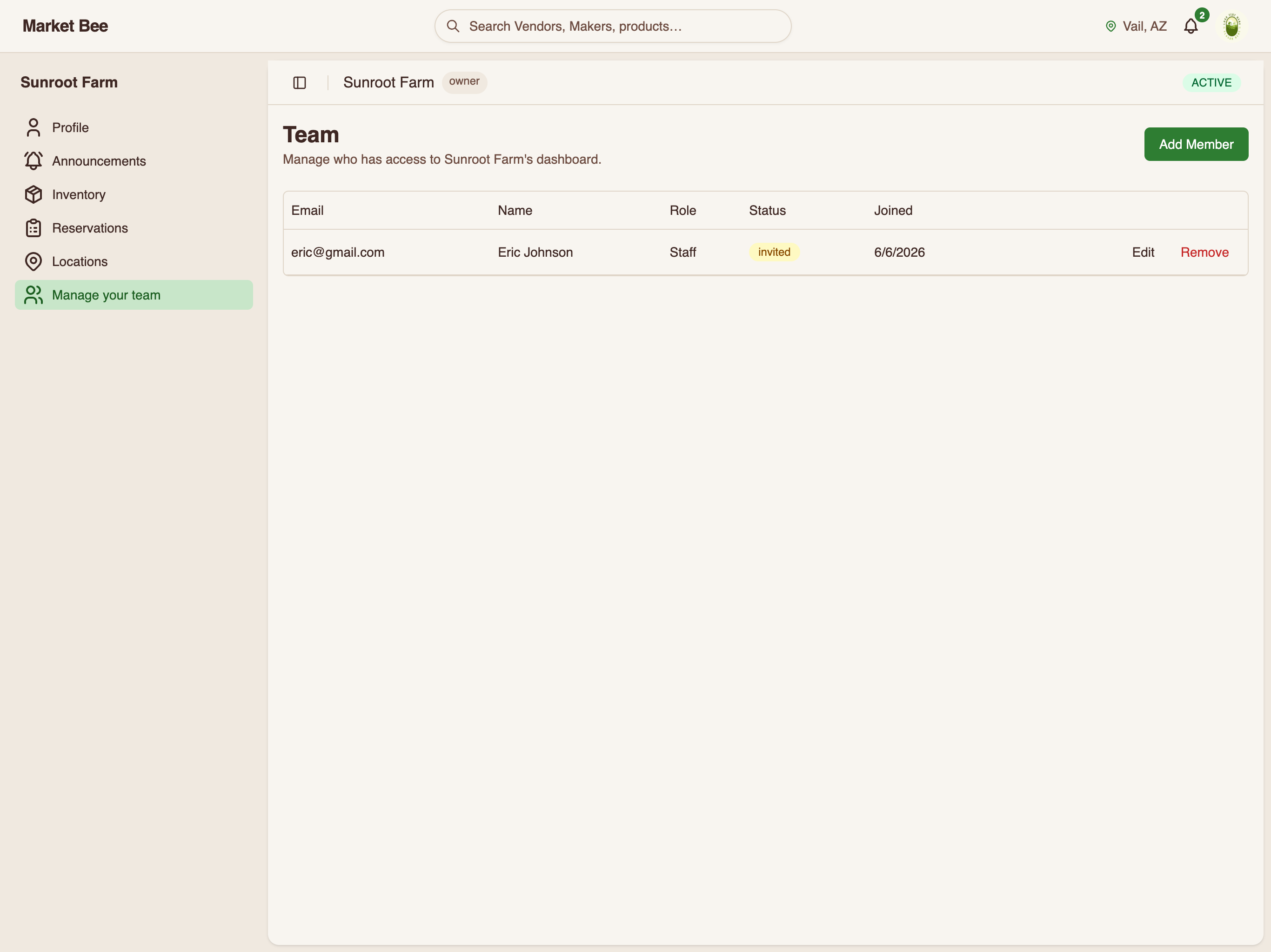Screen dimensions: 1271x952
Task: Change location Vail, AZ
Action: click(x=1136, y=26)
